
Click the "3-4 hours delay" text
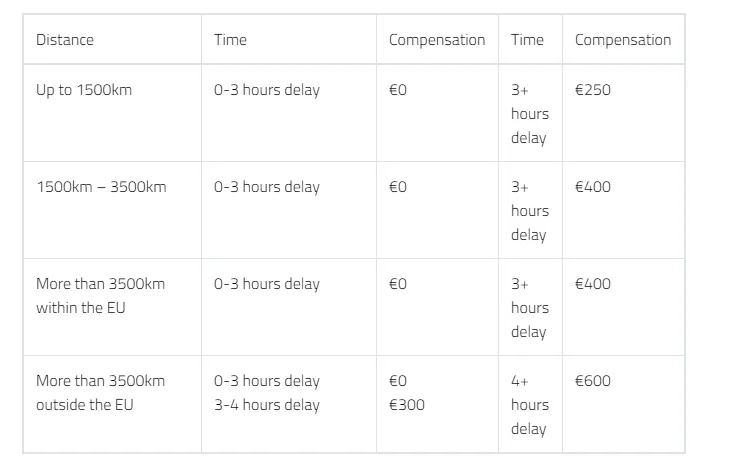(267, 405)
